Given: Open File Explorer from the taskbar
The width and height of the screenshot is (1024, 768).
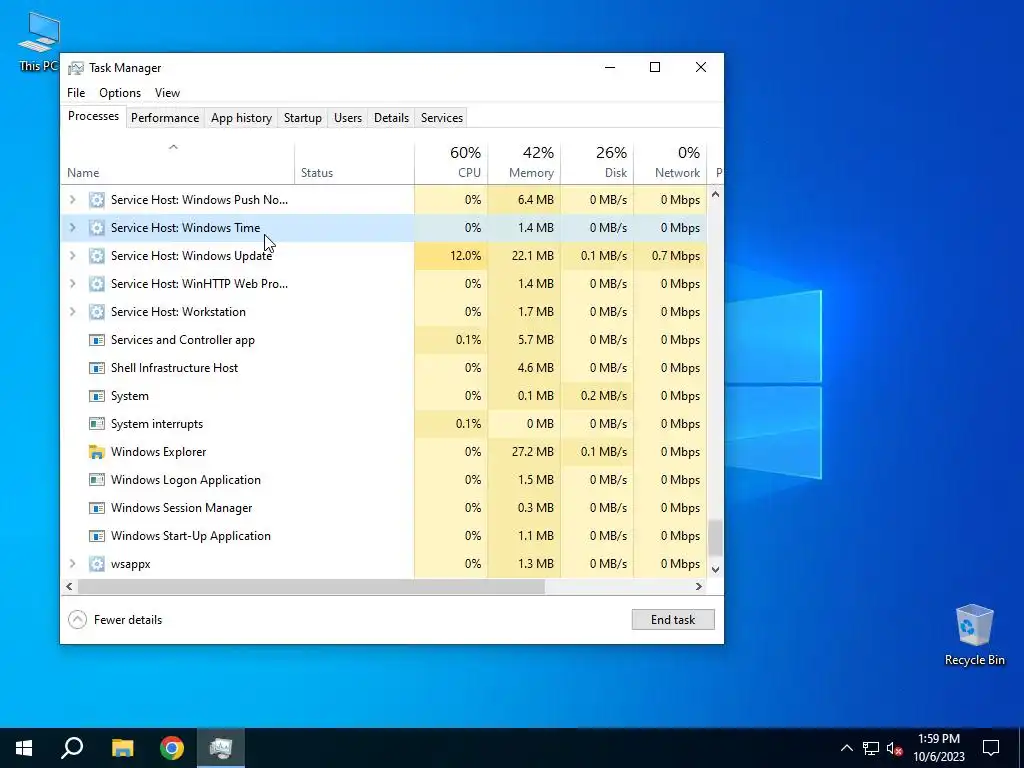Looking at the screenshot, I should point(122,748).
